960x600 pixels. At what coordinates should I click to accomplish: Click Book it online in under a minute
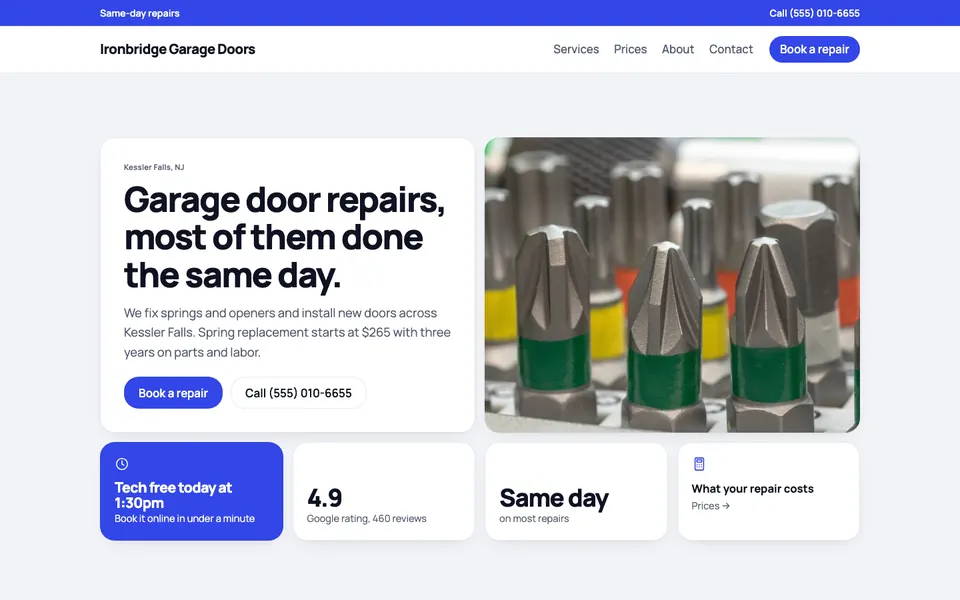pos(184,519)
